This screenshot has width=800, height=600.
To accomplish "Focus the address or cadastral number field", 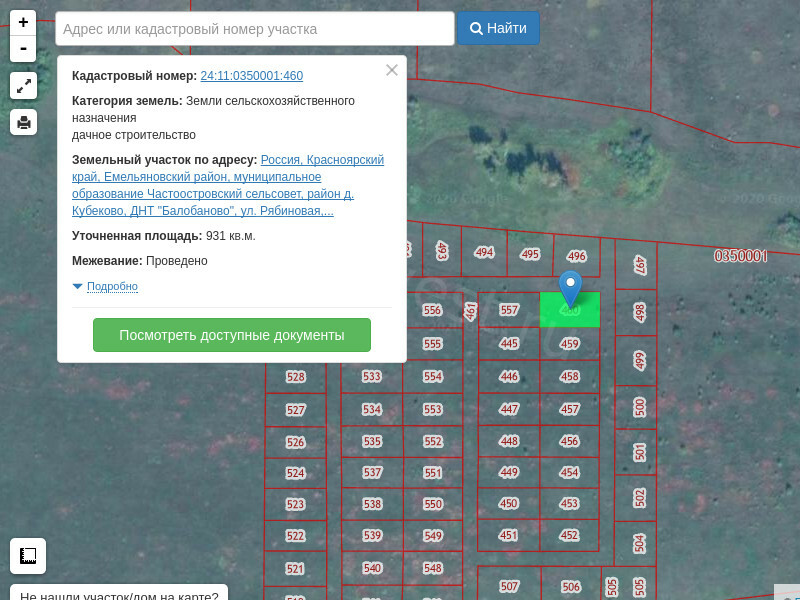I will [255, 29].
